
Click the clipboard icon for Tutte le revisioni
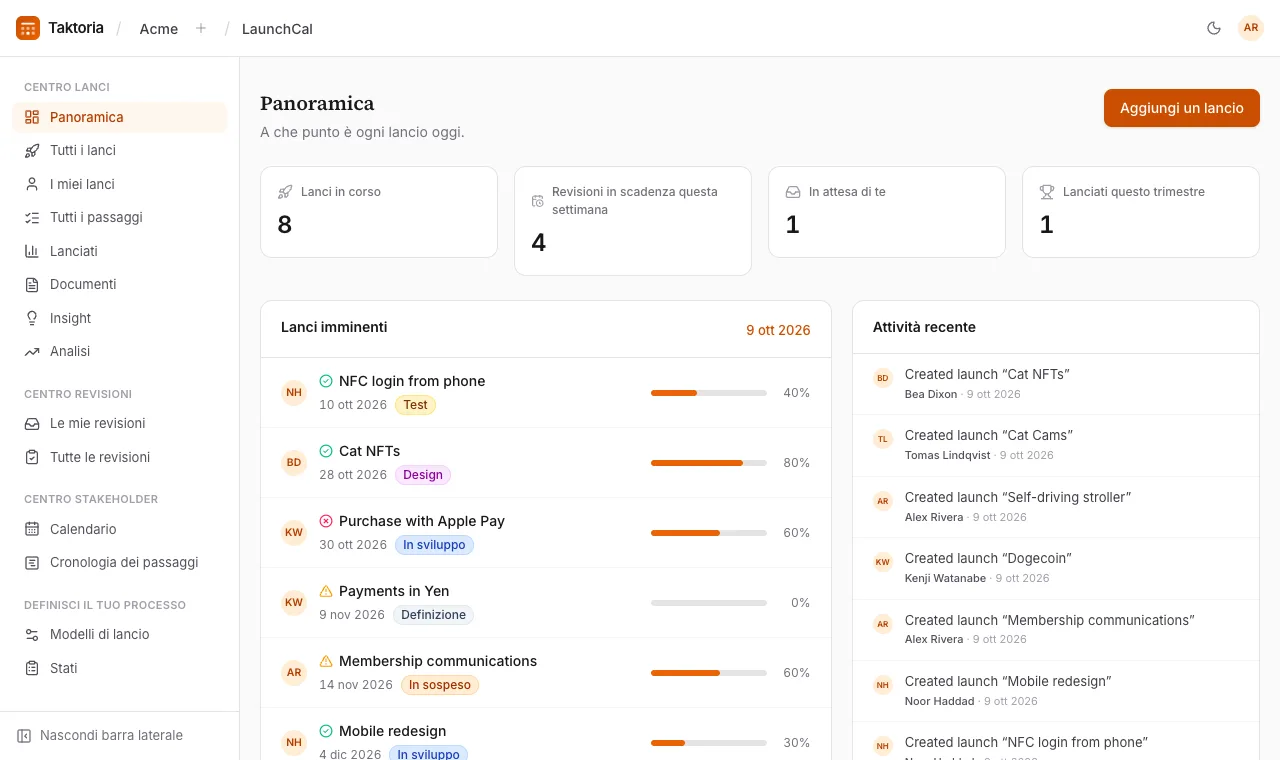(x=32, y=457)
